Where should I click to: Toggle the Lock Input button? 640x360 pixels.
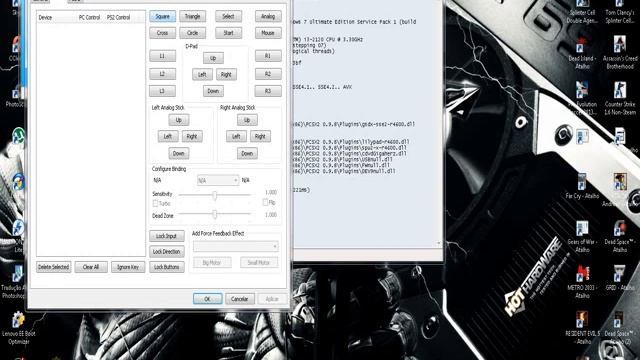tap(167, 236)
